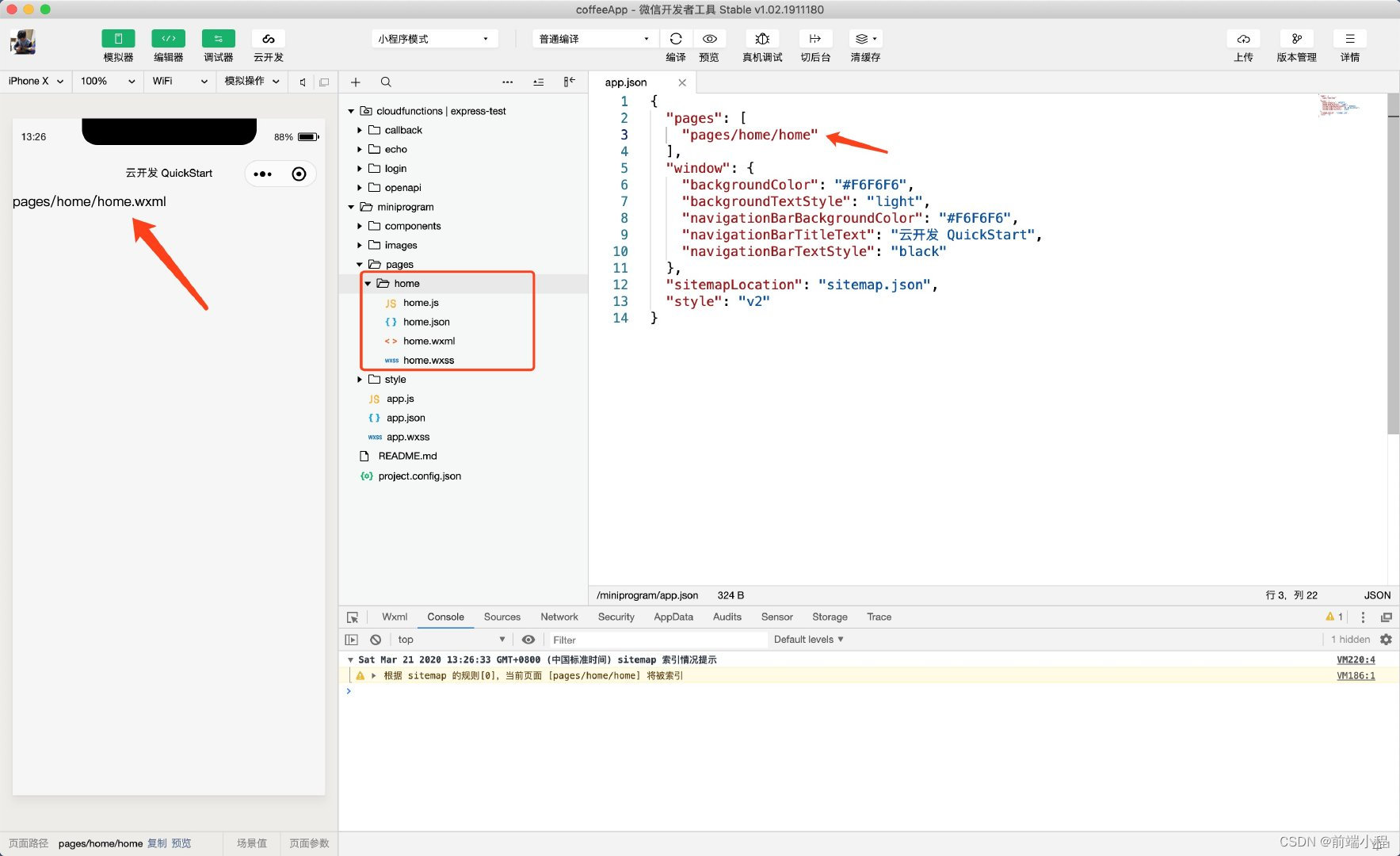Toggle the editor (编辑器) panel
Screen dimensions: 1400x856
coord(168,39)
